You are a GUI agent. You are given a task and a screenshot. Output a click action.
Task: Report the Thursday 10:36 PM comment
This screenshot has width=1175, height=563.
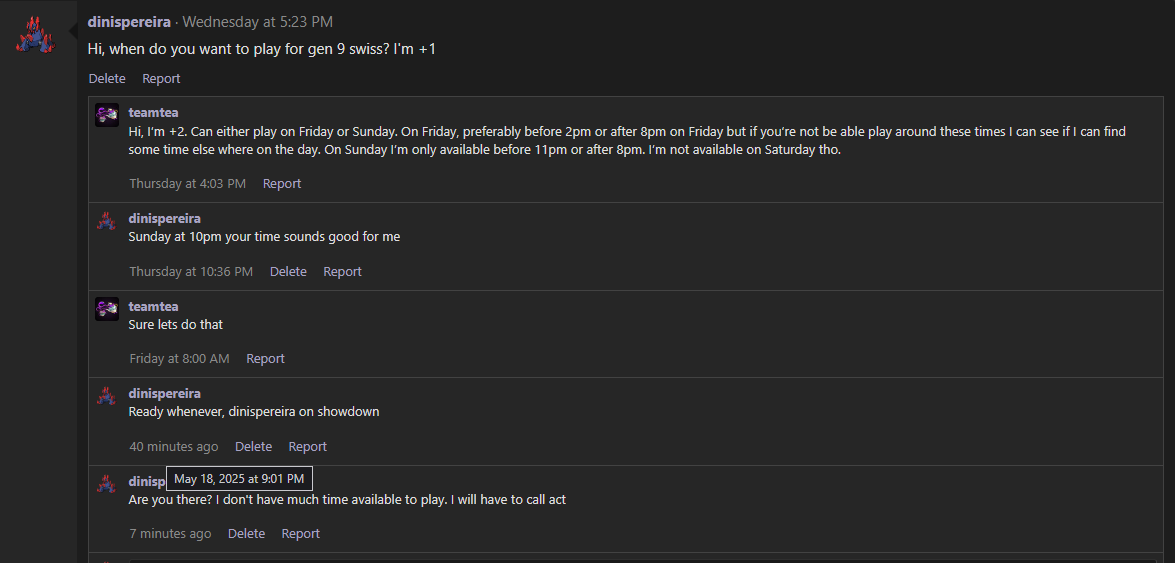click(x=342, y=271)
